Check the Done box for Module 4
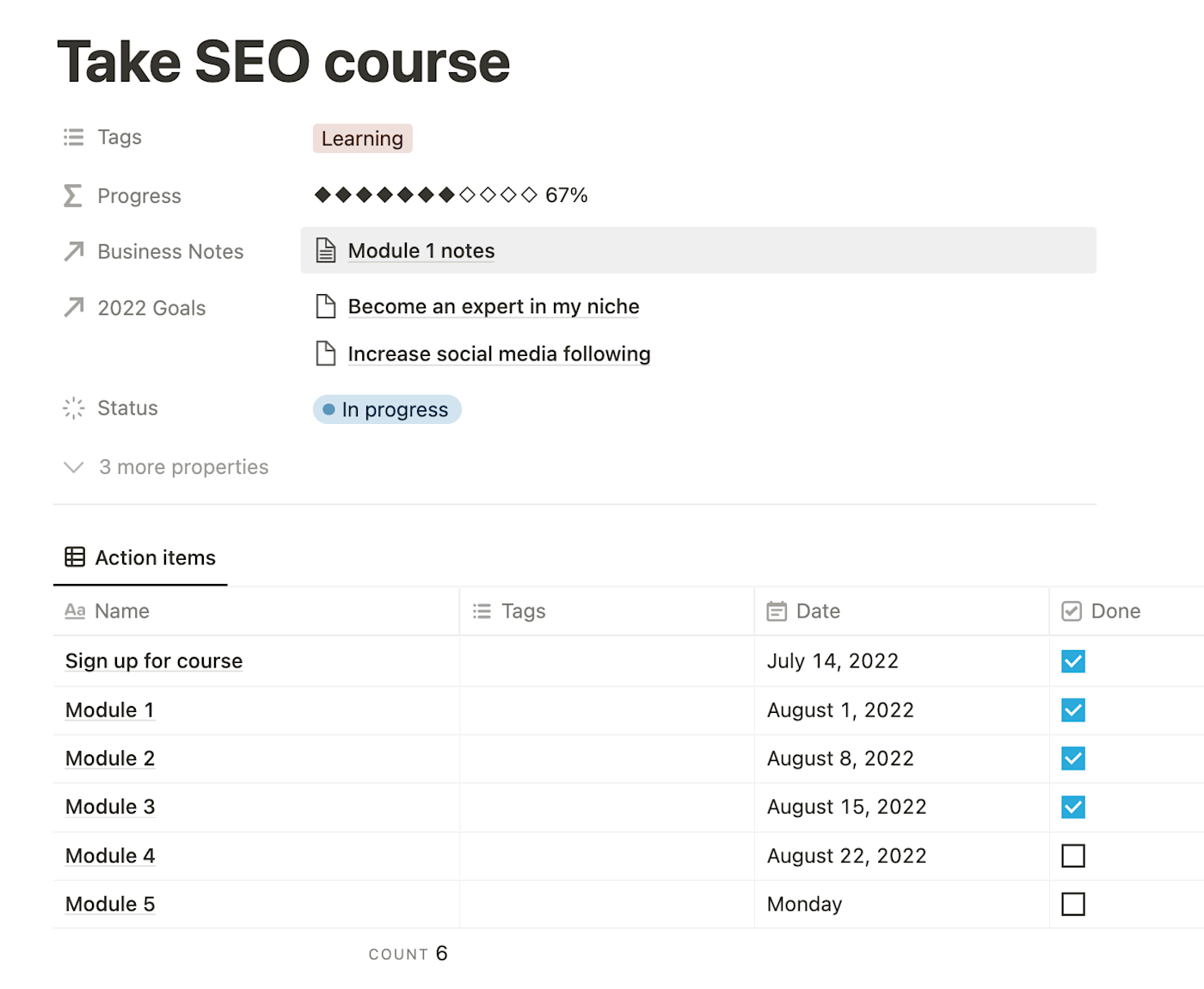The image size is (1204, 989). point(1073,856)
